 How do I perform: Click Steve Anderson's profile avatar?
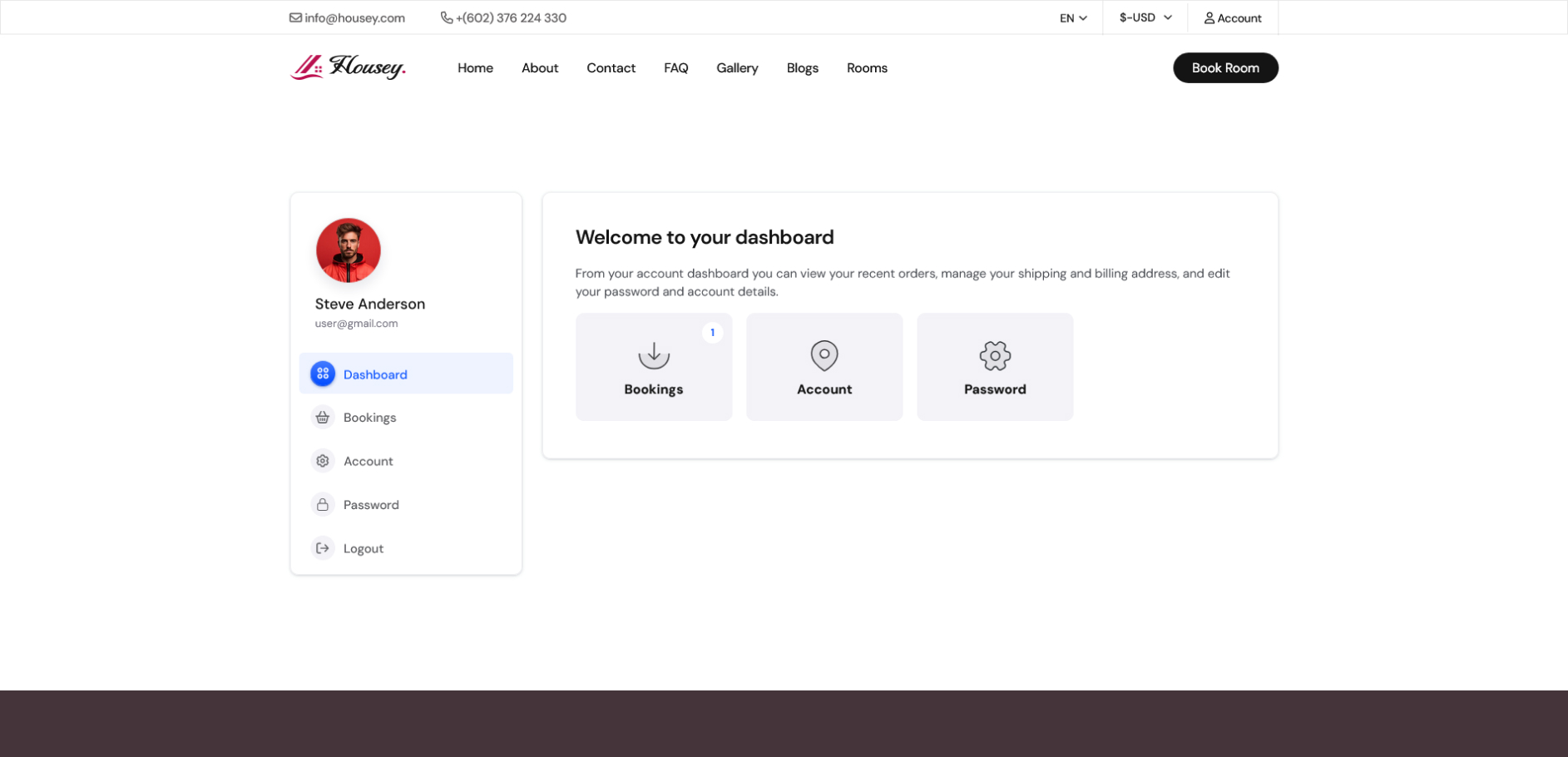point(349,250)
